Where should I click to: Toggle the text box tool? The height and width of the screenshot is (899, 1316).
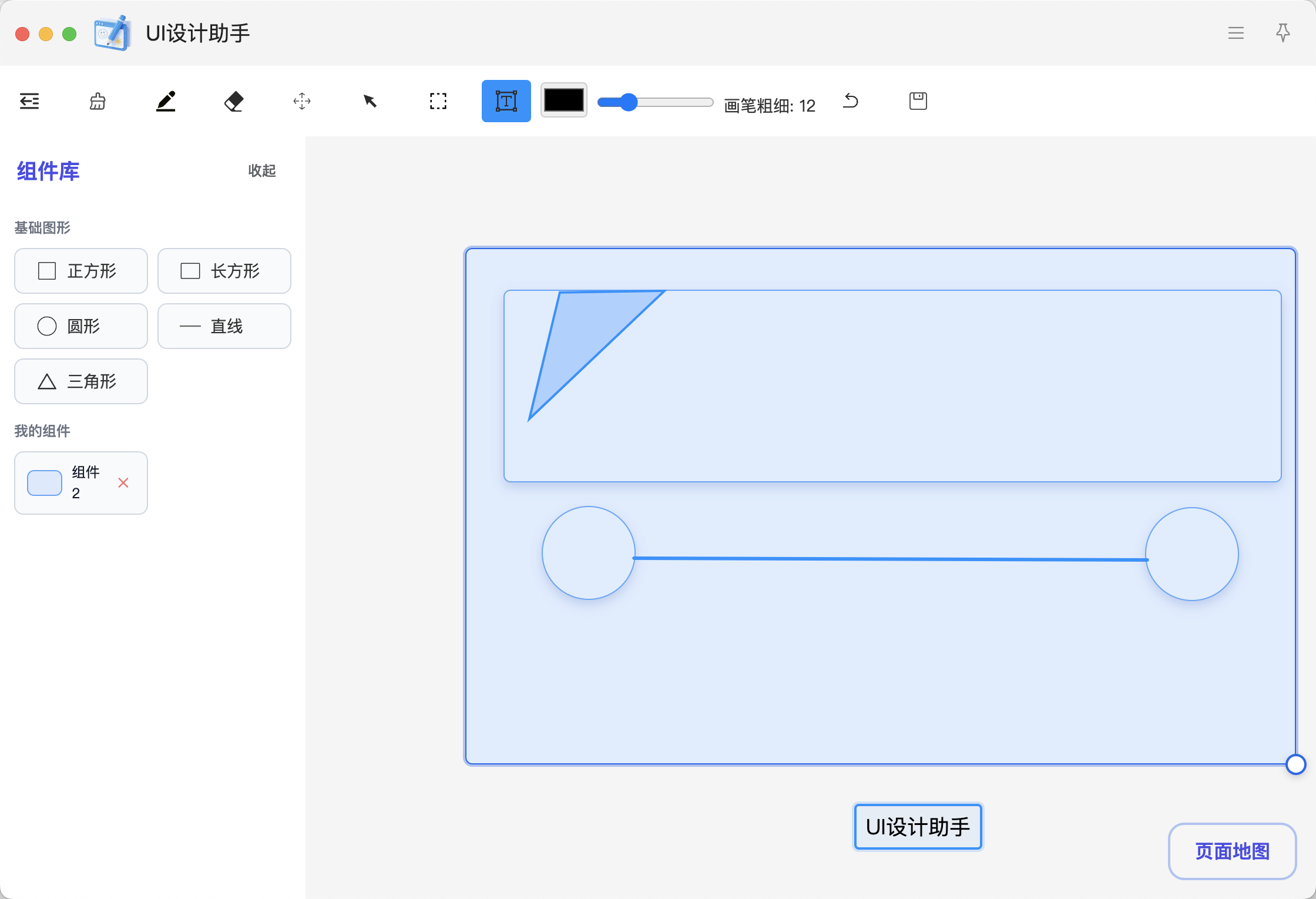(x=506, y=101)
